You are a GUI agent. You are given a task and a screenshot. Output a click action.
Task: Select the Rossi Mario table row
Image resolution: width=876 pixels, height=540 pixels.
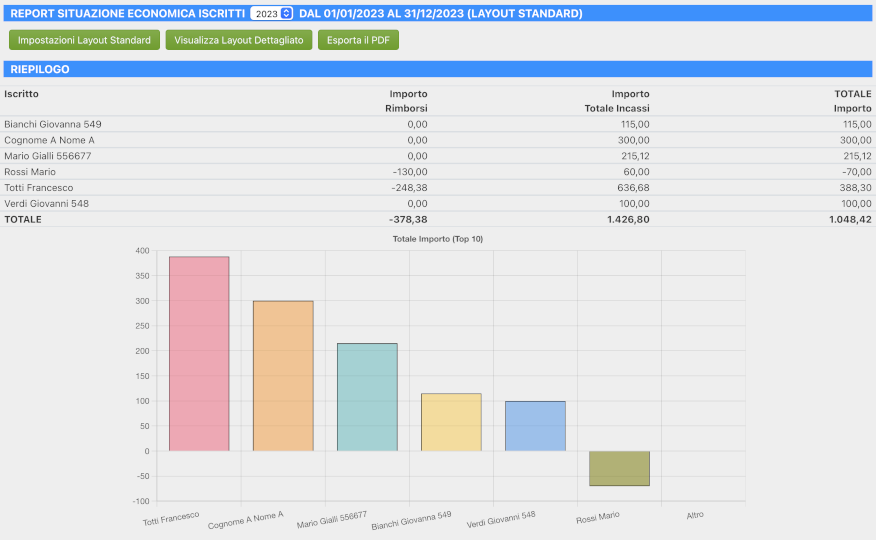(x=30, y=172)
